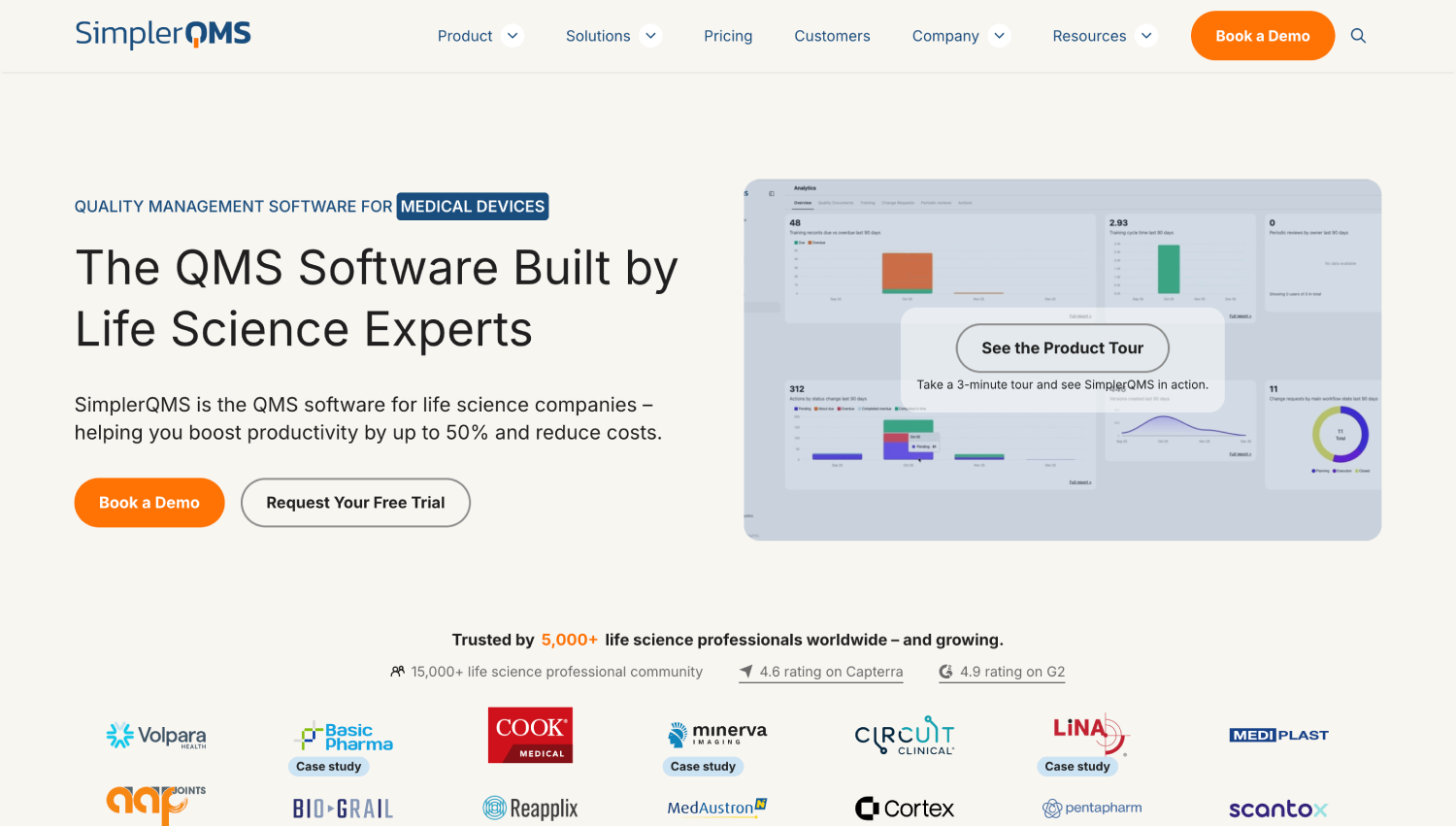The width and height of the screenshot is (1456, 826).
Task: Click the Capterra arrow icon
Action: pyautogui.click(x=746, y=672)
